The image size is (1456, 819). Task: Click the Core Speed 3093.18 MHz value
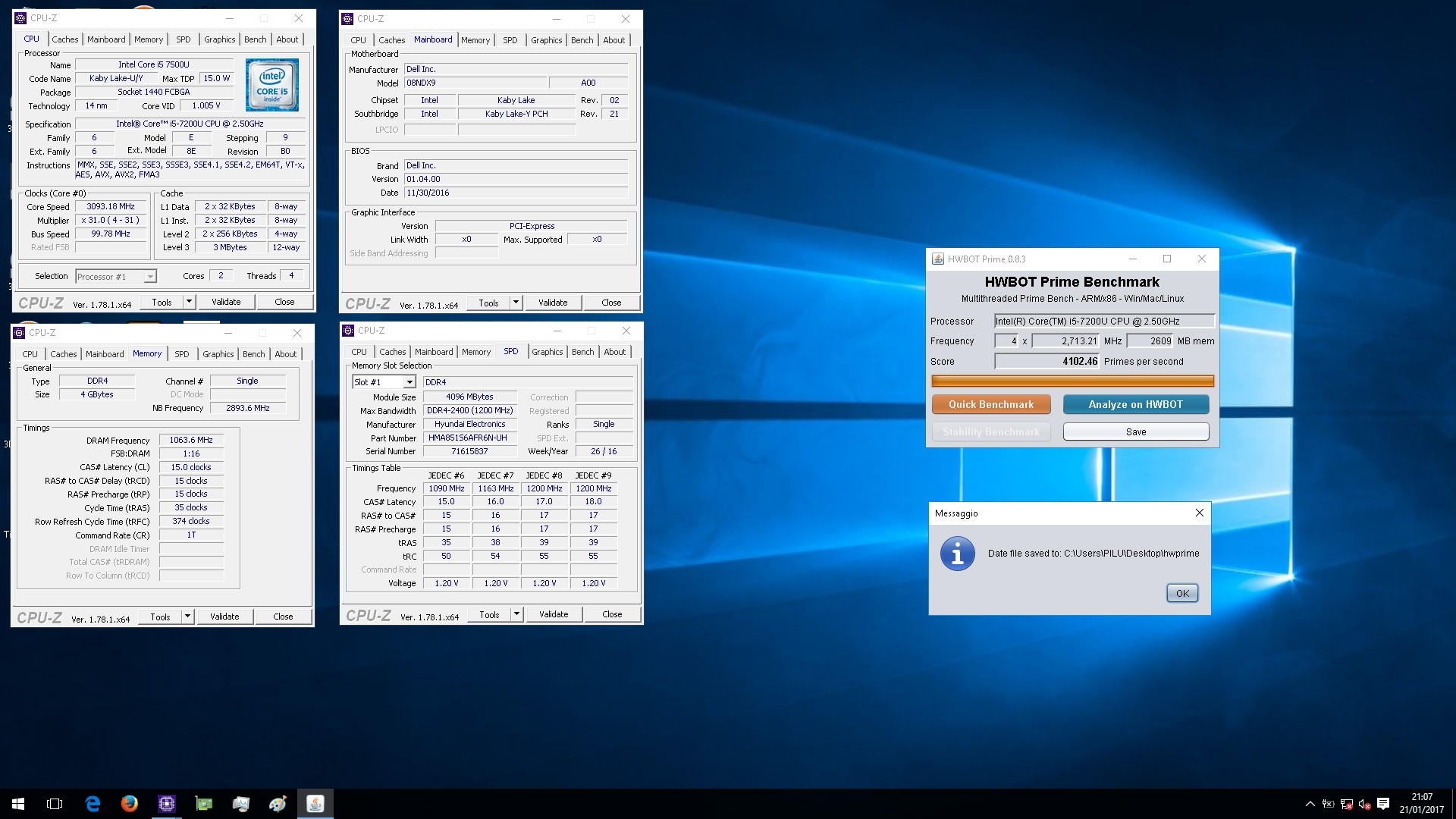111,206
